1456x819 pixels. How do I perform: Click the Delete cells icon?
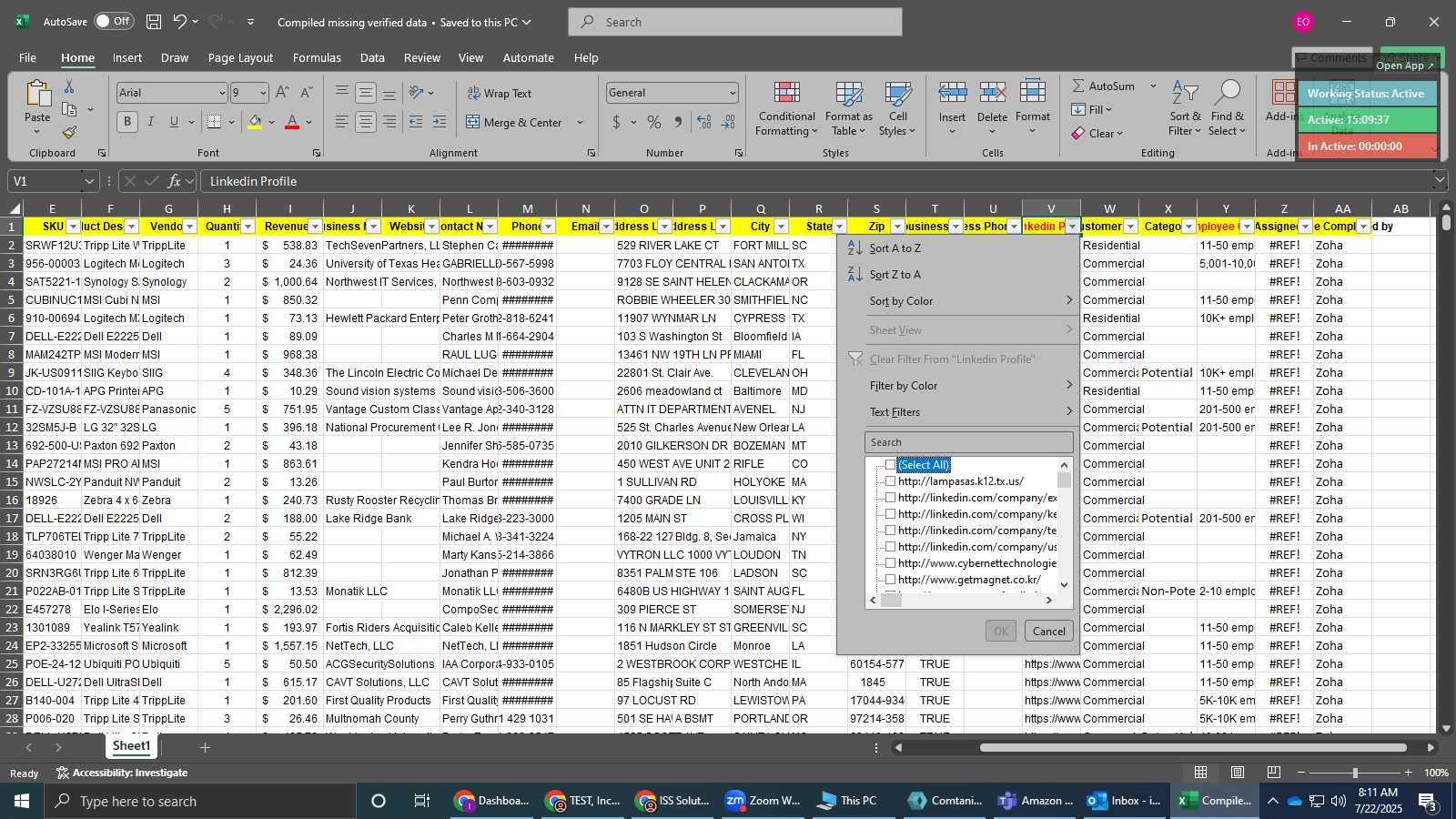(x=992, y=93)
